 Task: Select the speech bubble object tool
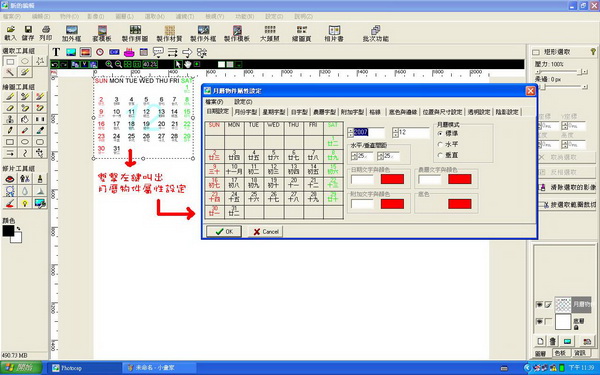[158, 52]
